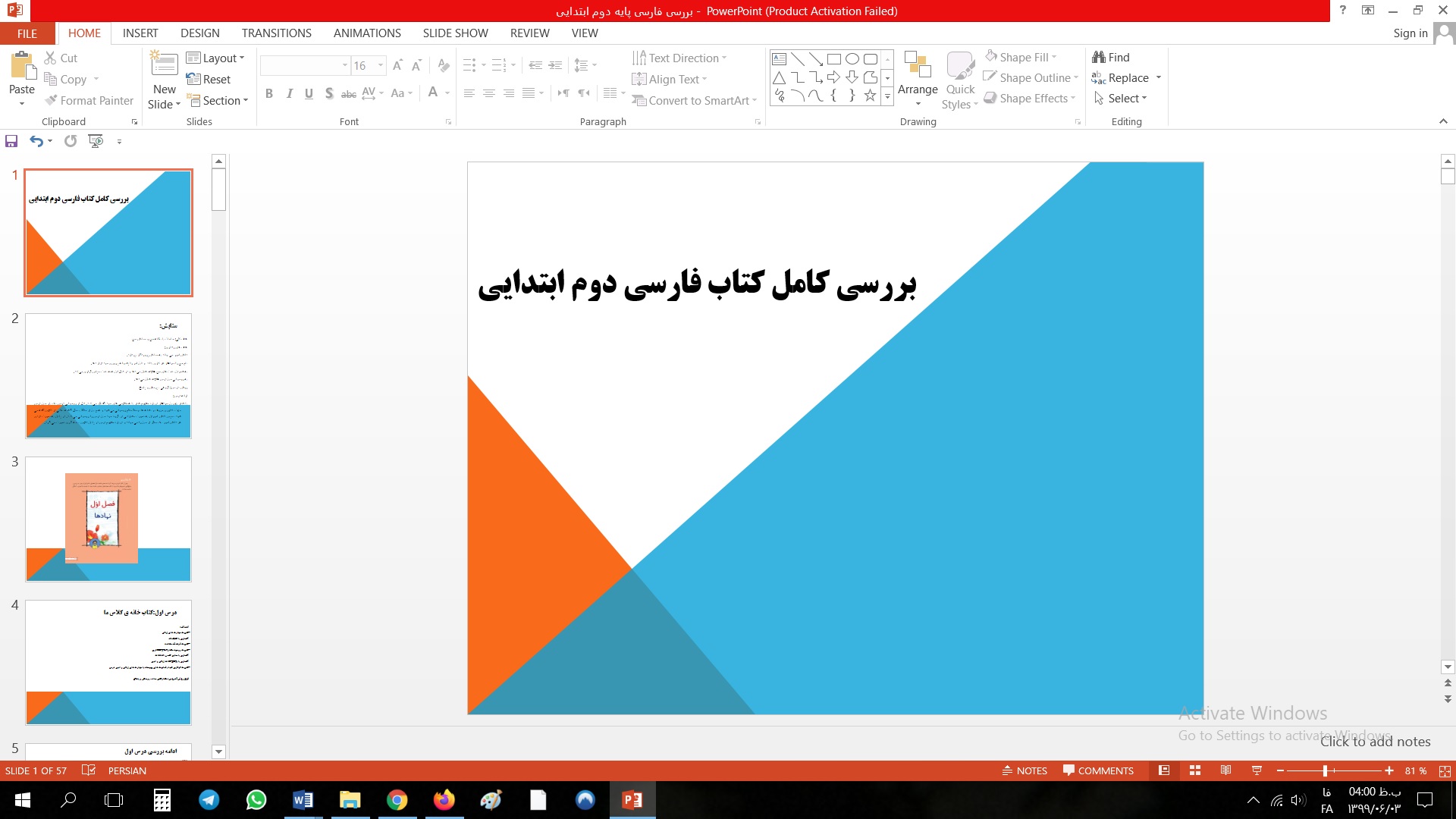
Task: Open the font size dropdown showing 16
Action: (x=380, y=66)
